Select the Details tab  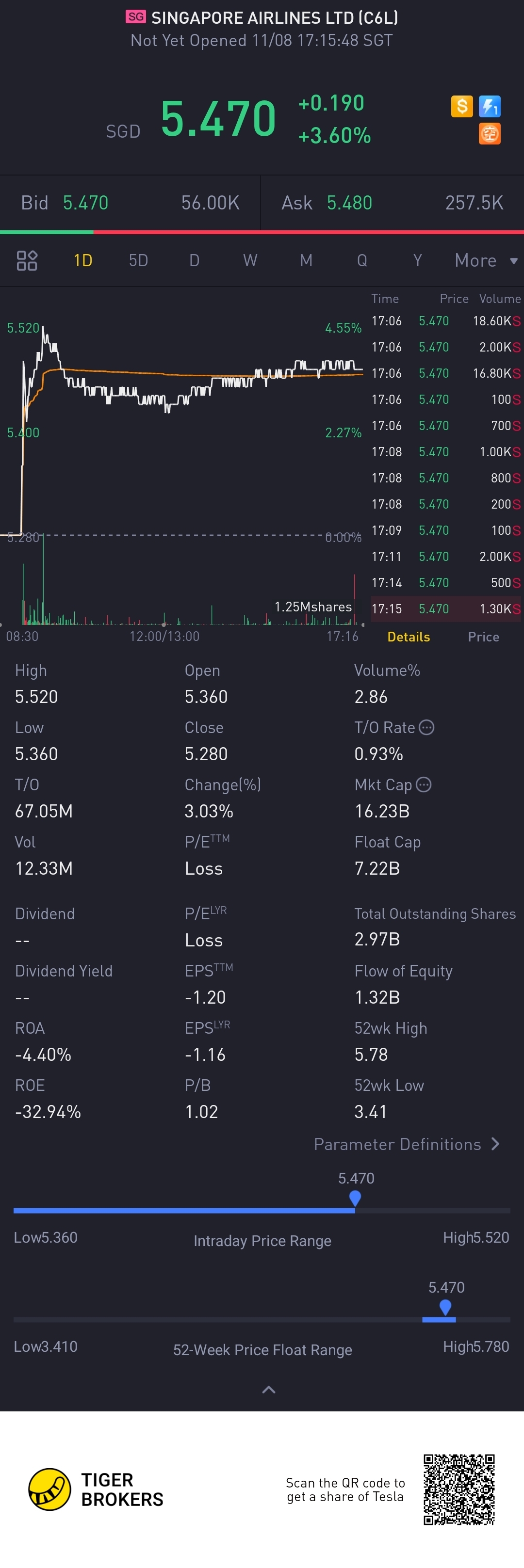pyautogui.click(x=408, y=637)
